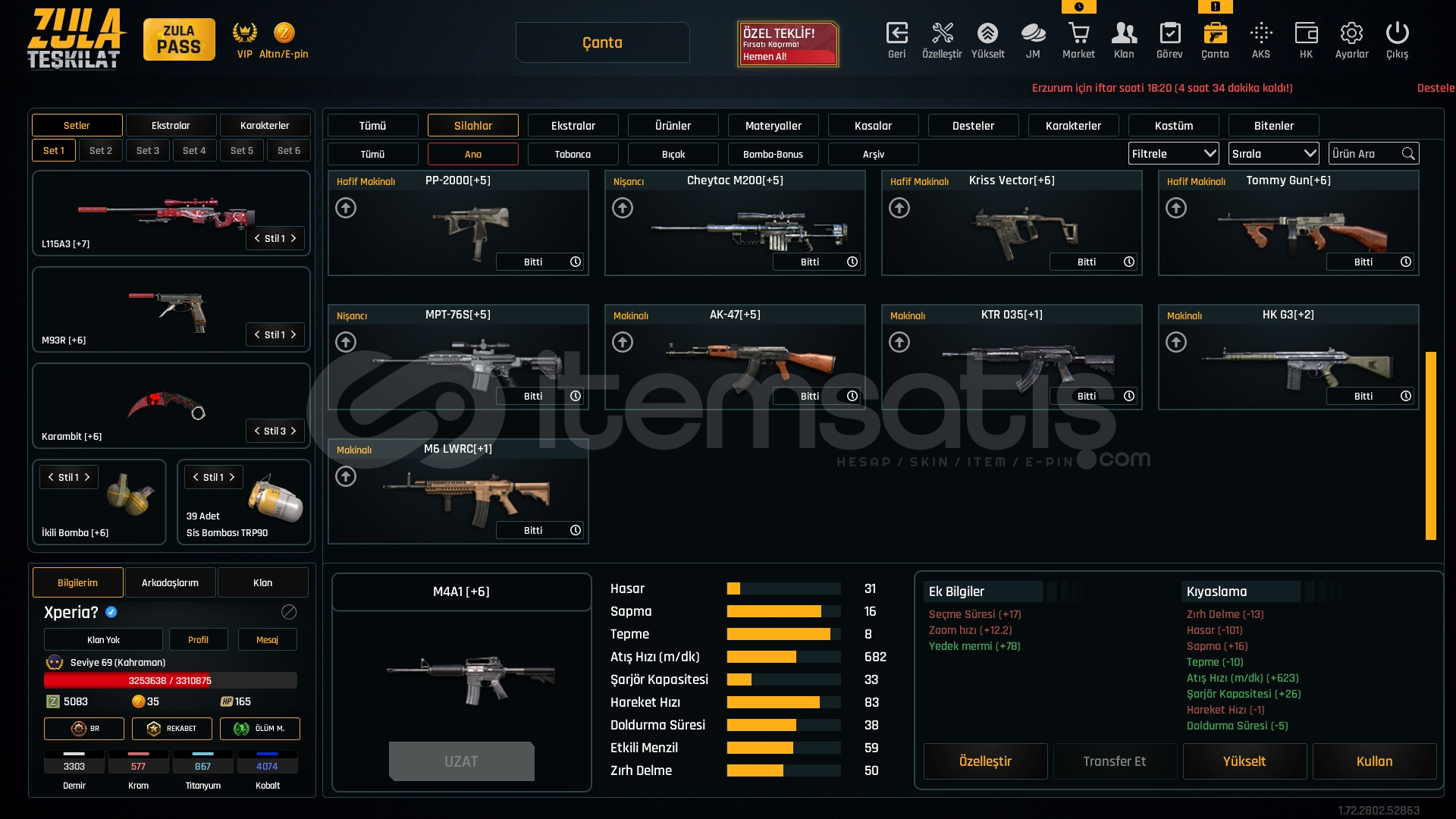1456x819 pixels.
Task: Open the Klan icon in top bar
Action: coord(1124,33)
